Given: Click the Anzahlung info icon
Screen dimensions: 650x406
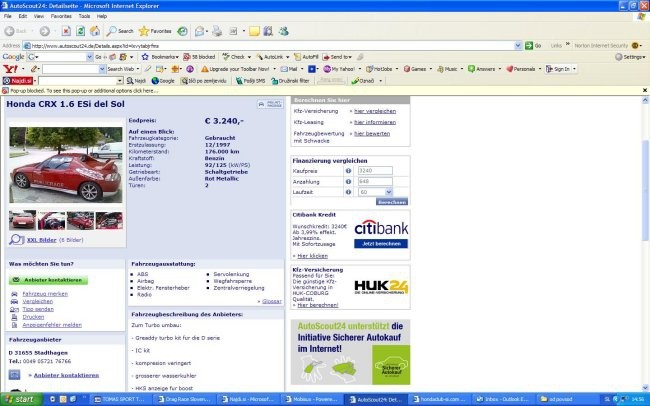Looking at the screenshot, I should (x=348, y=182).
